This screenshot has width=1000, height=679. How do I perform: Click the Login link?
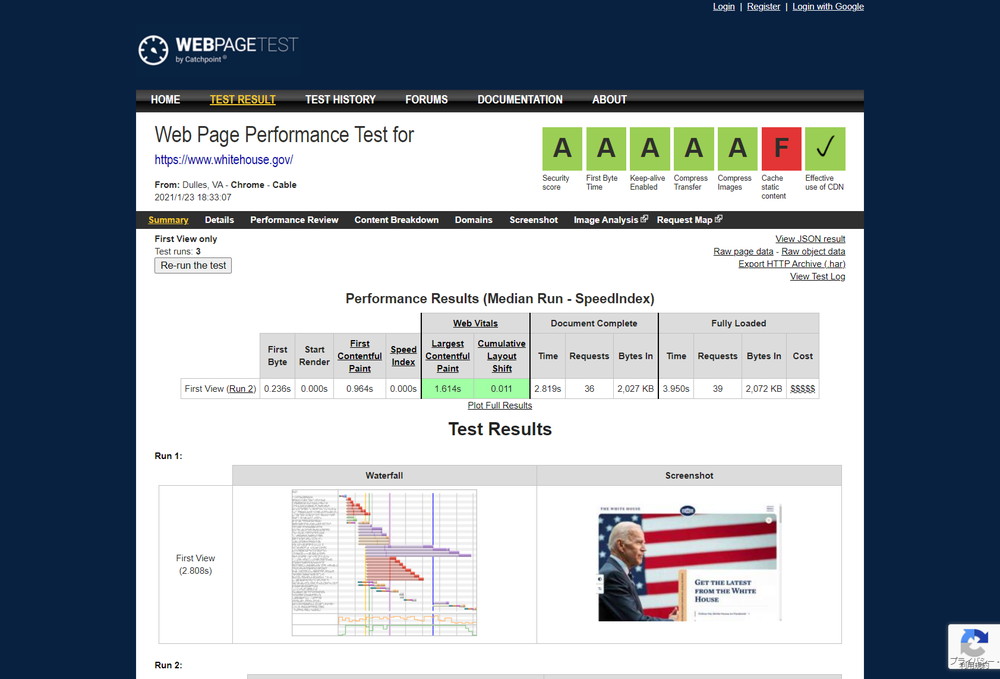[x=723, y=6]
